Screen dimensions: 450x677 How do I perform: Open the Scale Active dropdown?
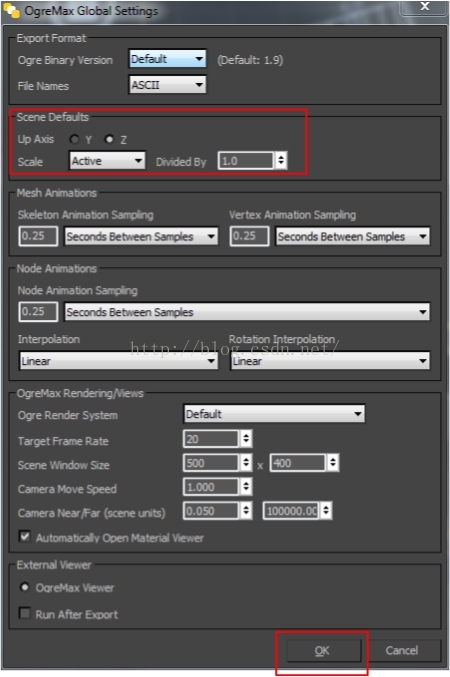[107, 161]
